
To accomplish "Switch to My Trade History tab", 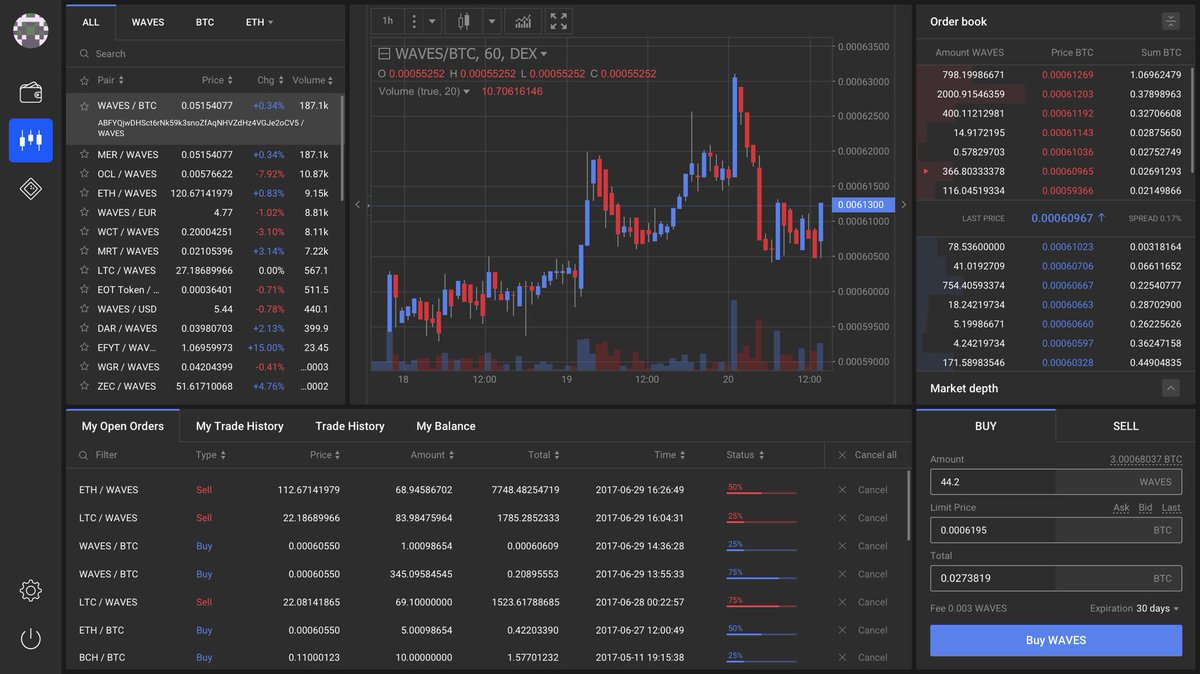I will 240,426.
